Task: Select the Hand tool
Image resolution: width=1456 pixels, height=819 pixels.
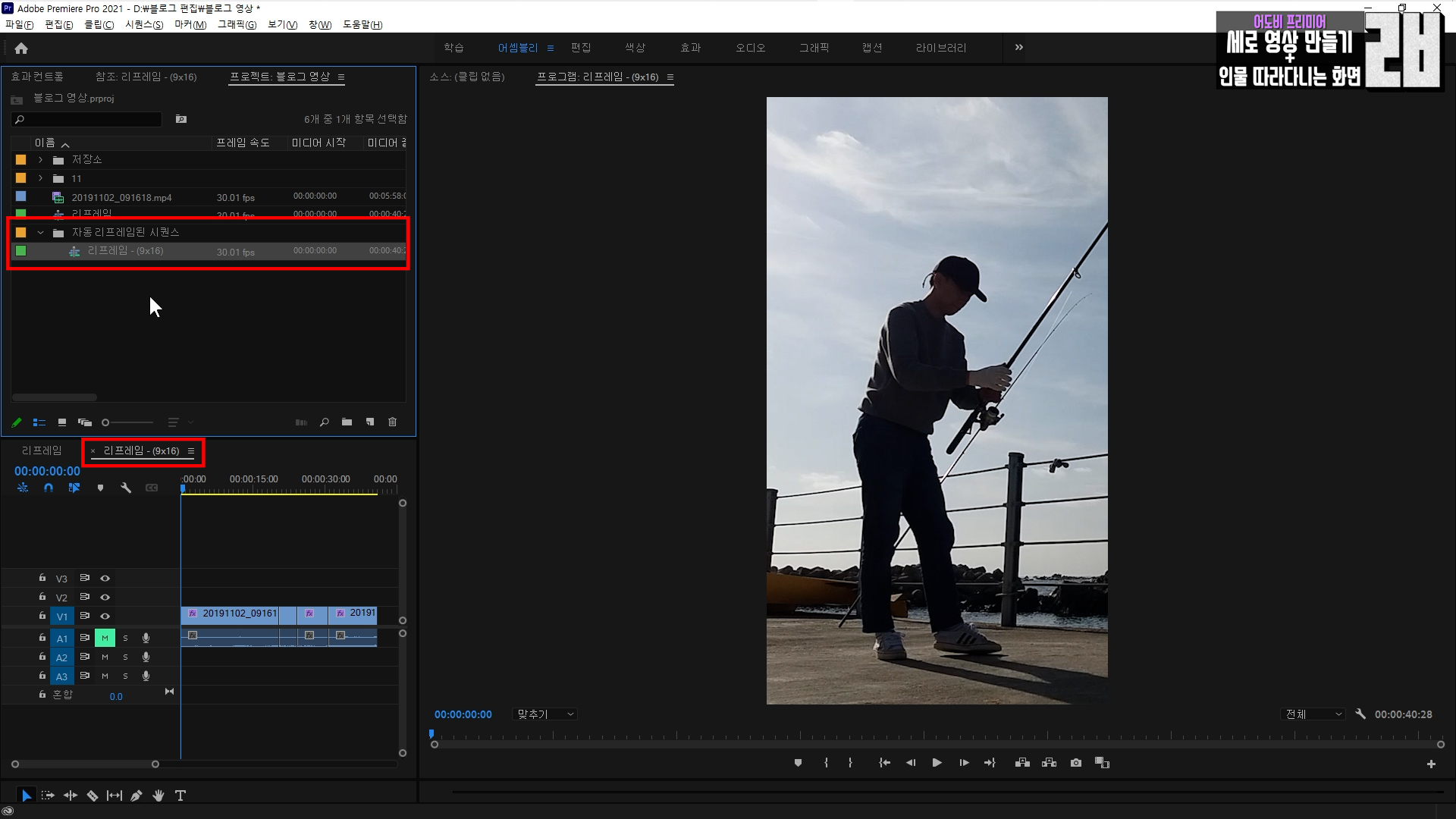Action: pos(158,795)
